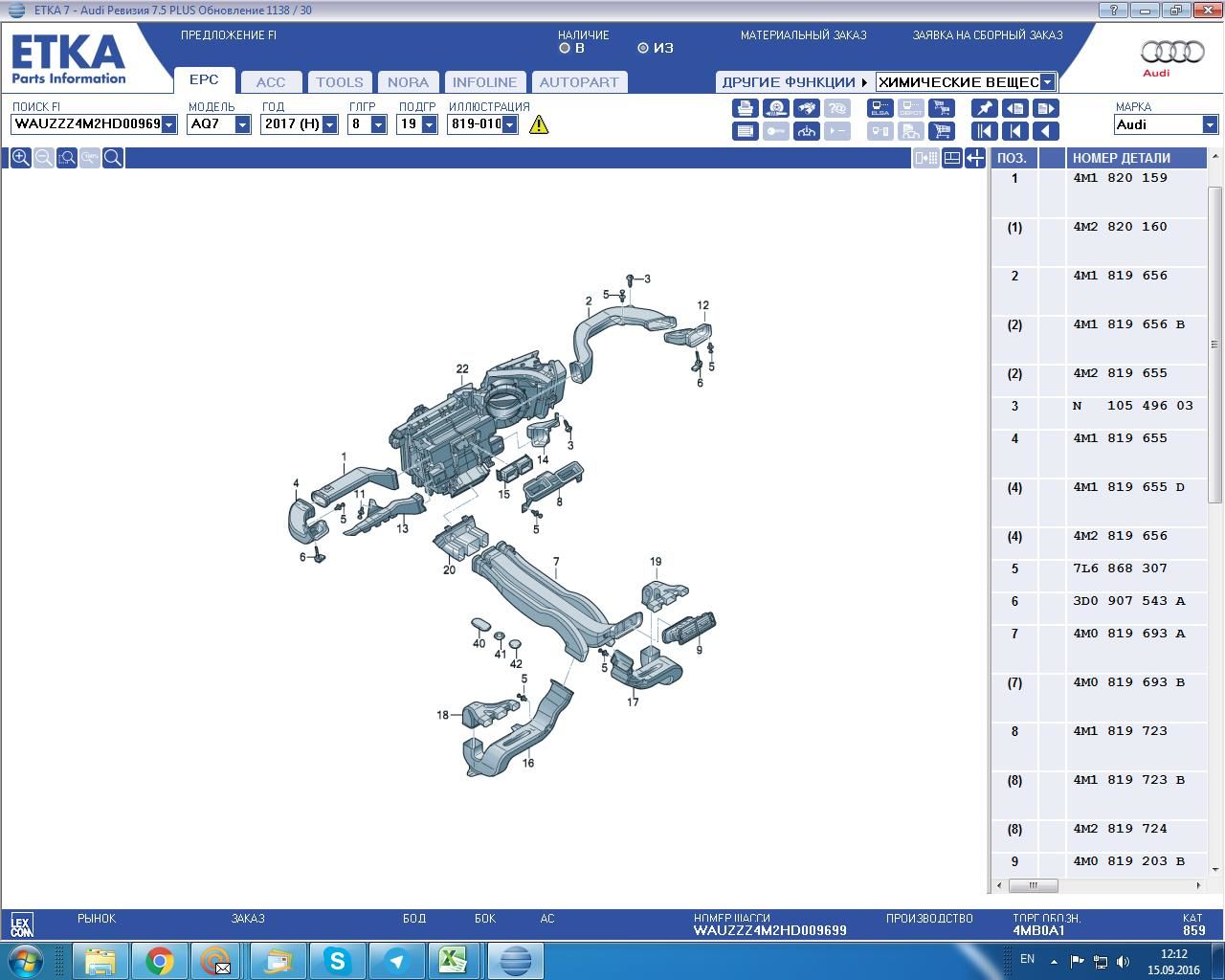1225x980 pixels.
Task: Go to next illustration page icon
Action: point(1046,108)
